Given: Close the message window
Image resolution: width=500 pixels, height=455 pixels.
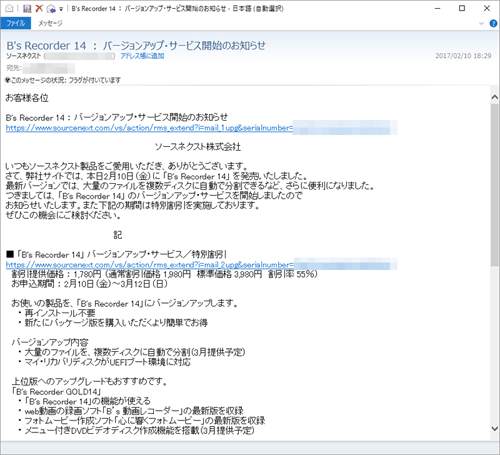Looking at the screenshot, I should coord(487,8).
